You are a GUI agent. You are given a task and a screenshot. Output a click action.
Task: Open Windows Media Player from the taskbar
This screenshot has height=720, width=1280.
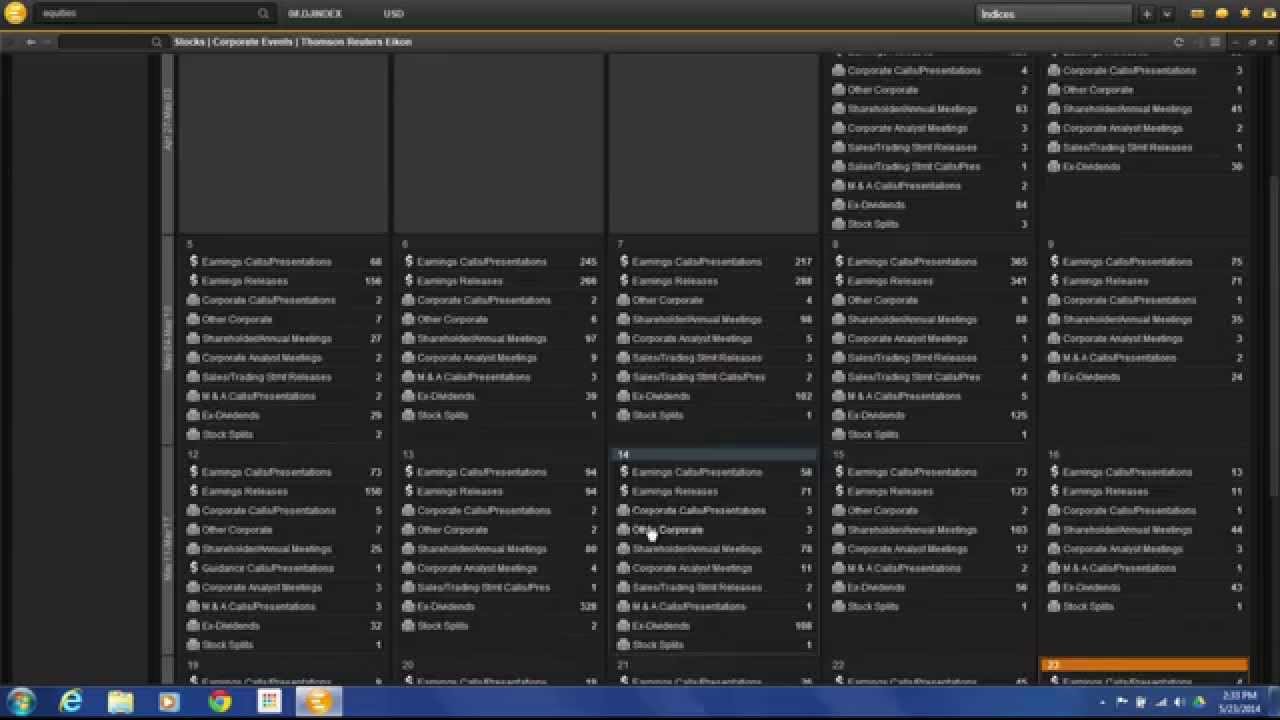tap(169, 702)
